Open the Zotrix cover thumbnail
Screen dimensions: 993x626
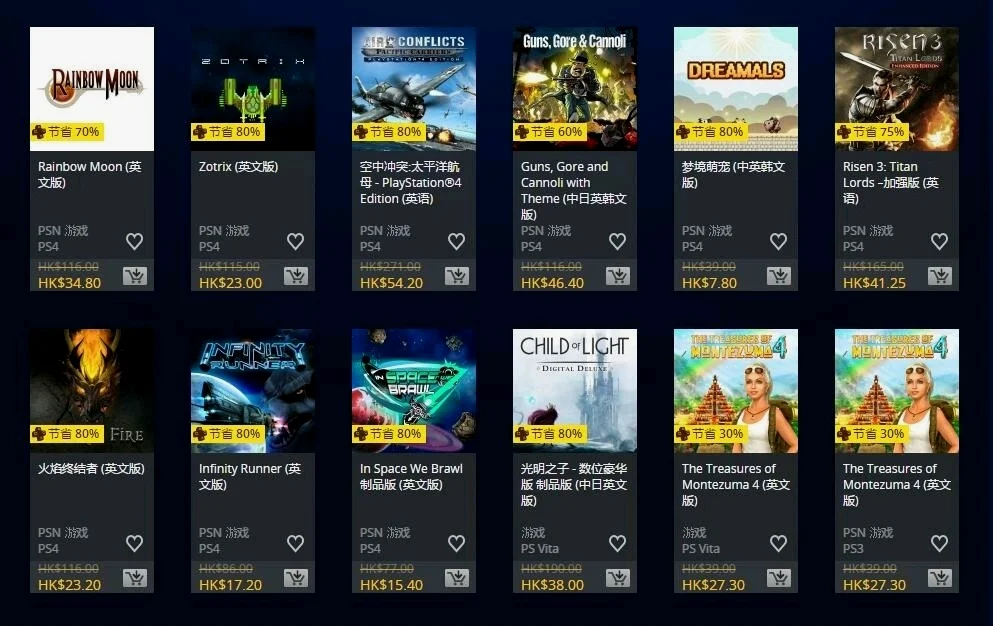[253, 89]
